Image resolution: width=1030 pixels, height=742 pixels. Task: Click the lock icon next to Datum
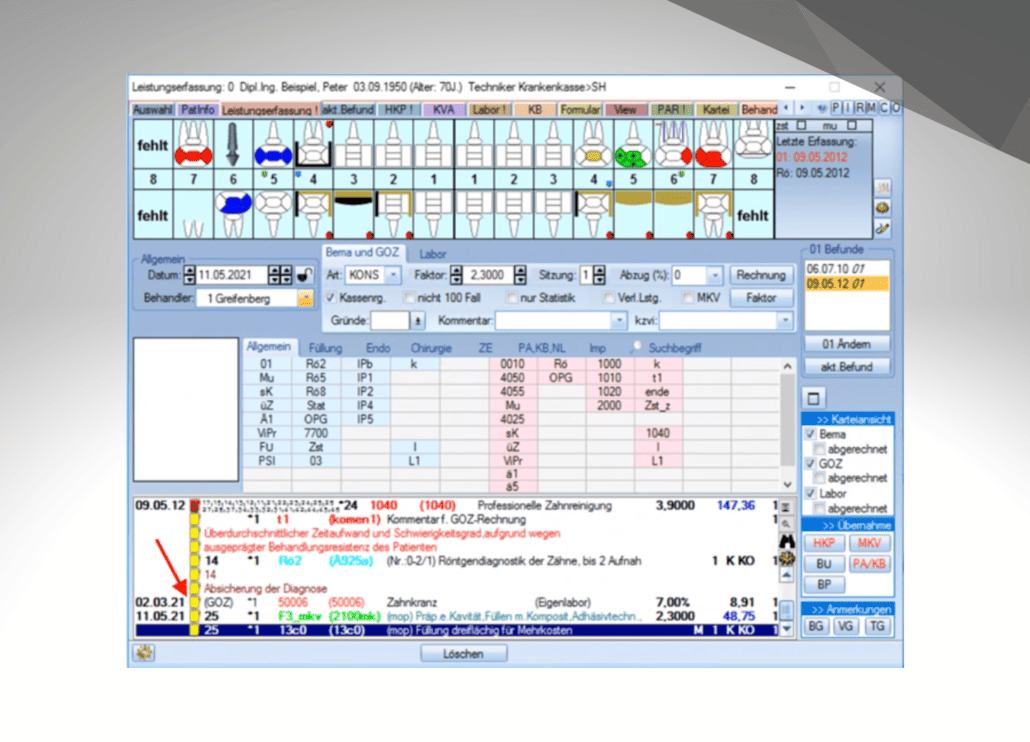[x=306, y=275]
